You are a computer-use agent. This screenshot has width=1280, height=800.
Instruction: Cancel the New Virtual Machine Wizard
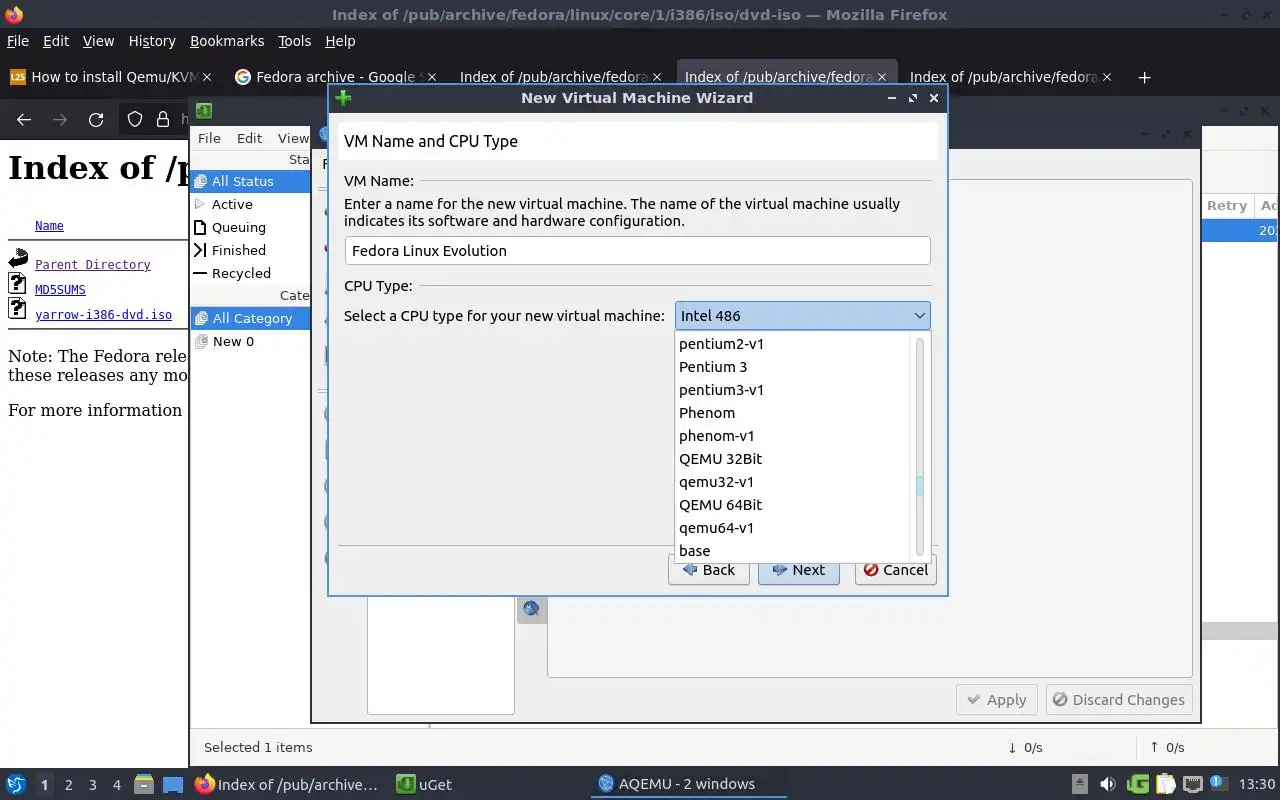896,570
